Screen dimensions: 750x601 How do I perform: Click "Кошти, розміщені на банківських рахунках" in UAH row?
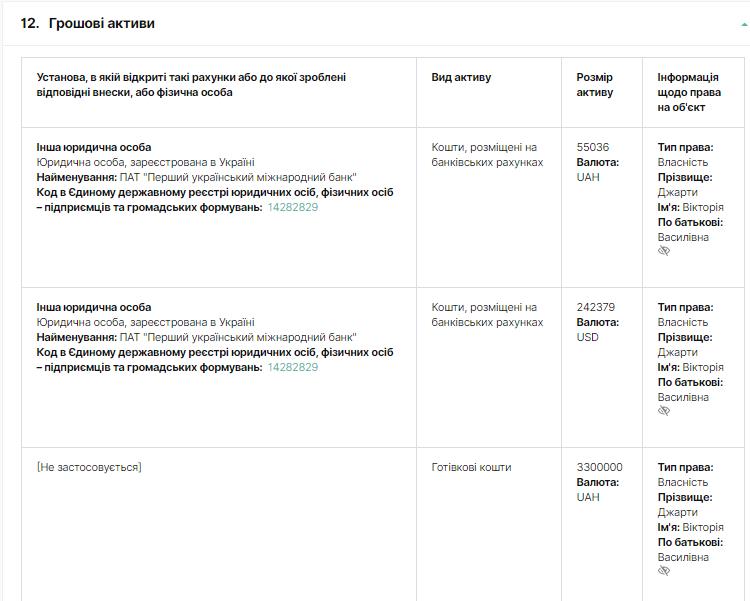click(x=487, y=155)
